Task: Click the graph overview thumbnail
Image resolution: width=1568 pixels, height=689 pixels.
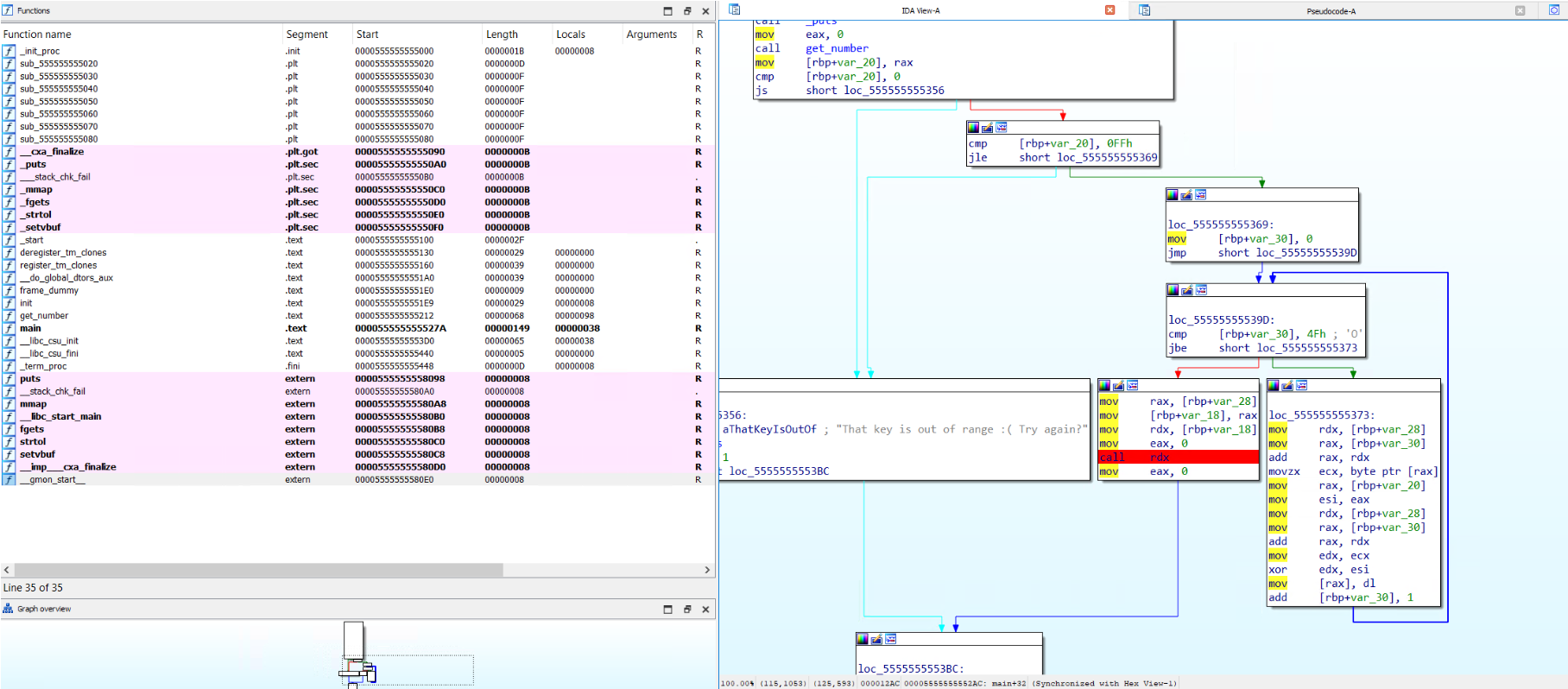Action: (x=357, y=654)
